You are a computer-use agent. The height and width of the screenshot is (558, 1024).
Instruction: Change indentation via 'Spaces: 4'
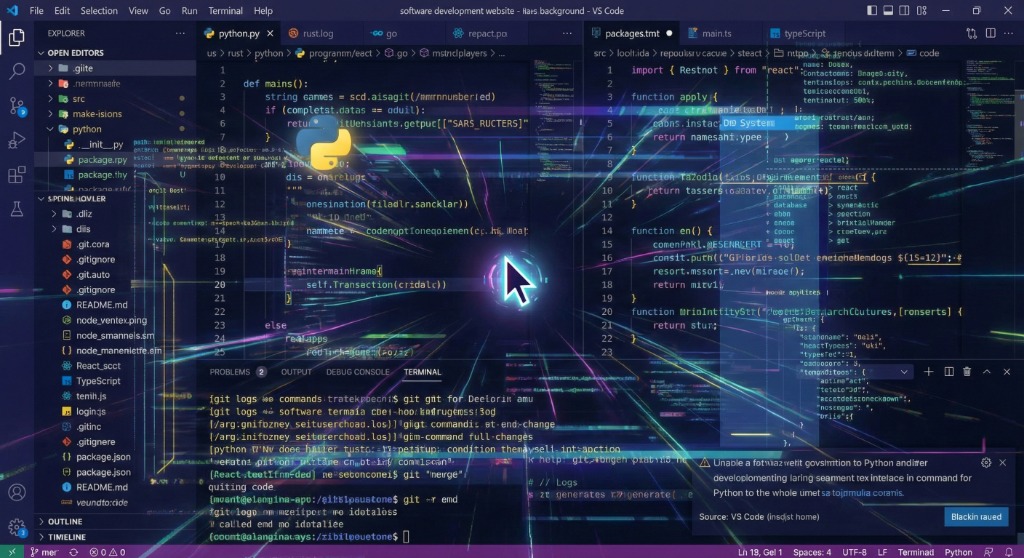(812, 552)
